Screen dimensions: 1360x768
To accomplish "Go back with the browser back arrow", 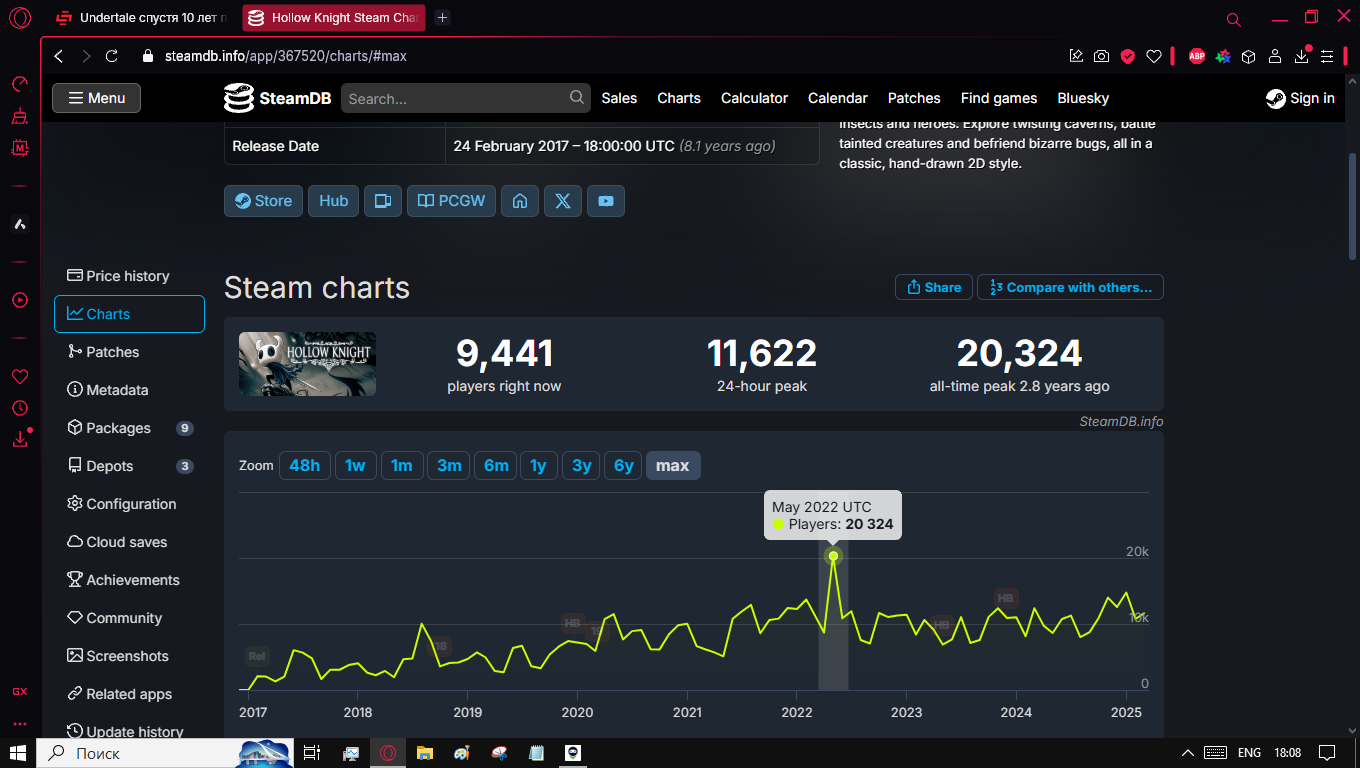I will tap(59, 56).
